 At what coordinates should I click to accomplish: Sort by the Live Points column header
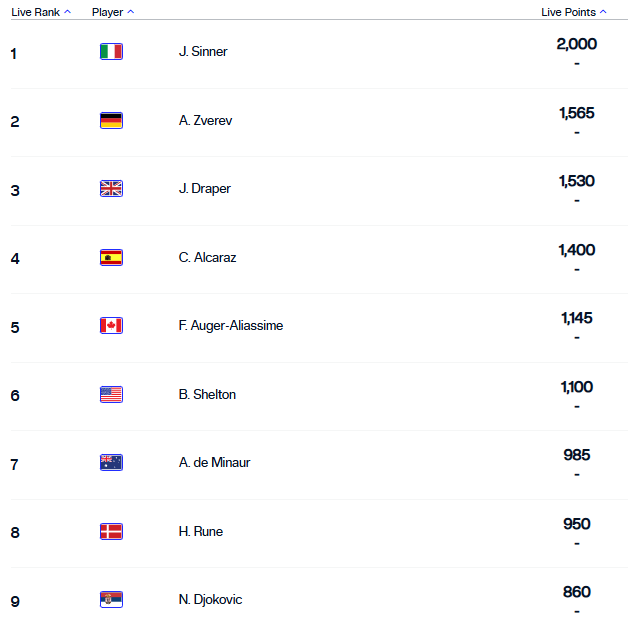click(x=574, y=12)
